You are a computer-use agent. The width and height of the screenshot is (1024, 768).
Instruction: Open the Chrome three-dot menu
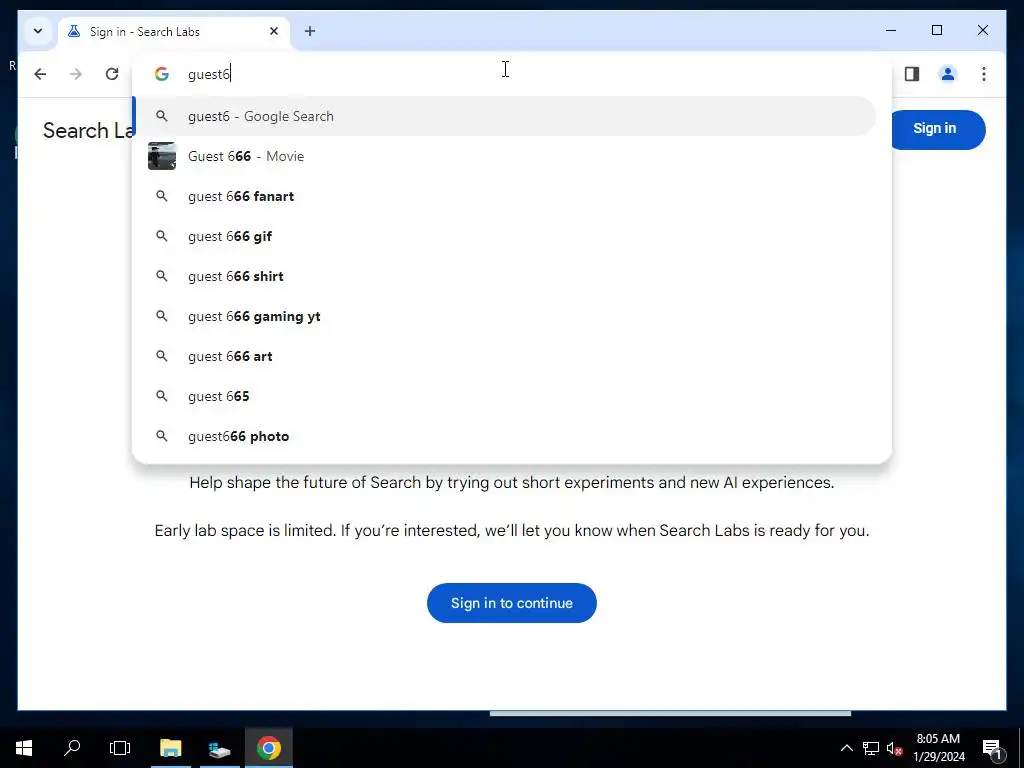coord(984,74)
